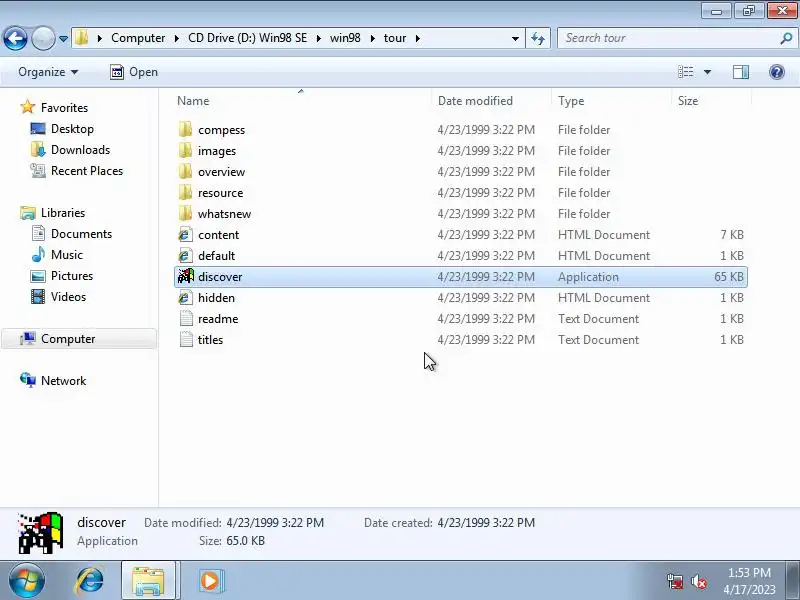Sort by the Date modified column header
This screenshot has width=800, height=600.
pyautogui.click(x=475, y=101)
